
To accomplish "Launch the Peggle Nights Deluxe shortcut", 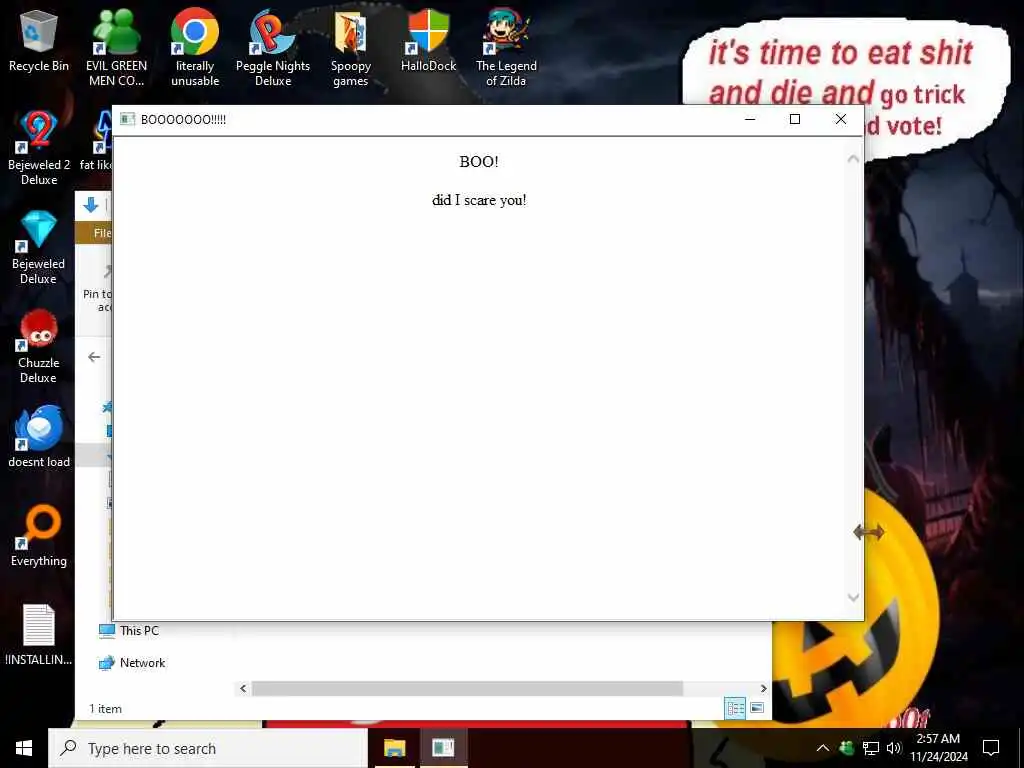I will click(272, 48).
